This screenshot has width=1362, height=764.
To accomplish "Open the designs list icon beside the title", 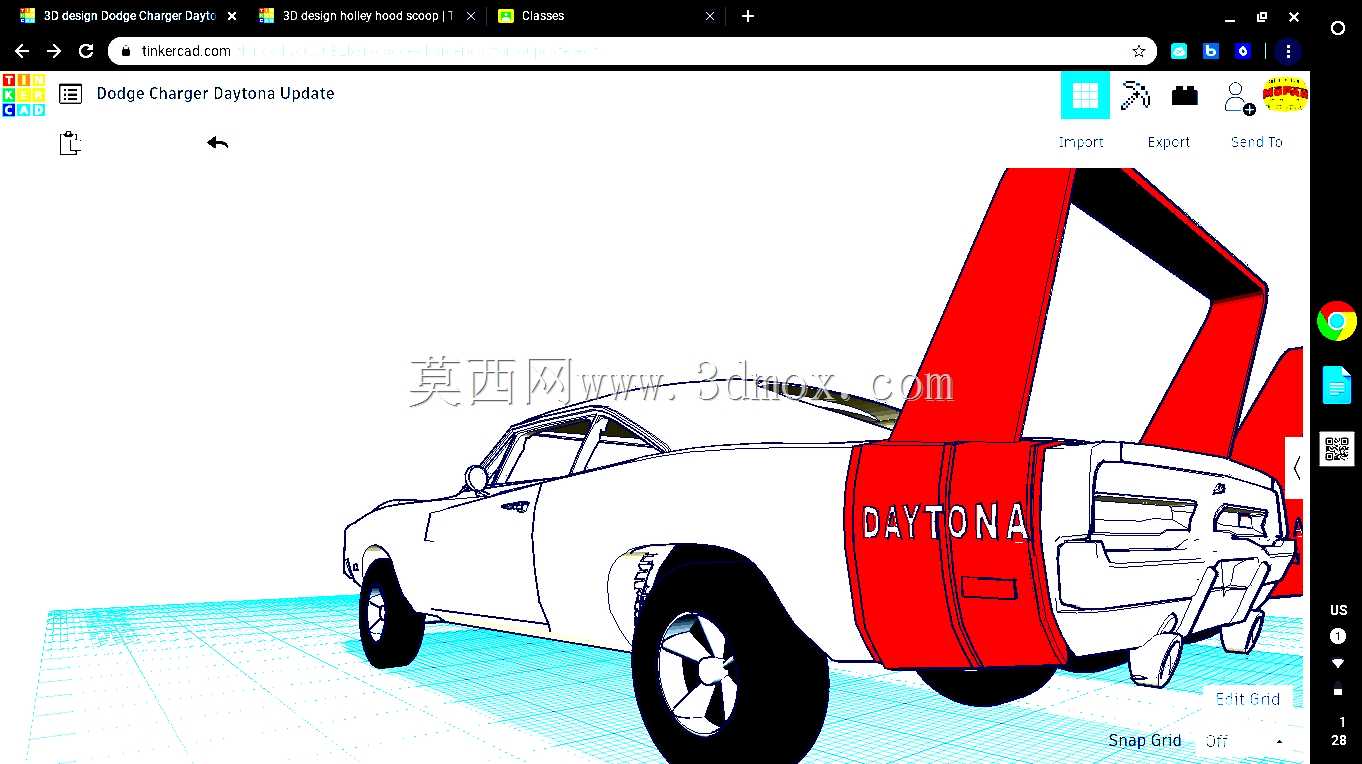I will 70,94.
